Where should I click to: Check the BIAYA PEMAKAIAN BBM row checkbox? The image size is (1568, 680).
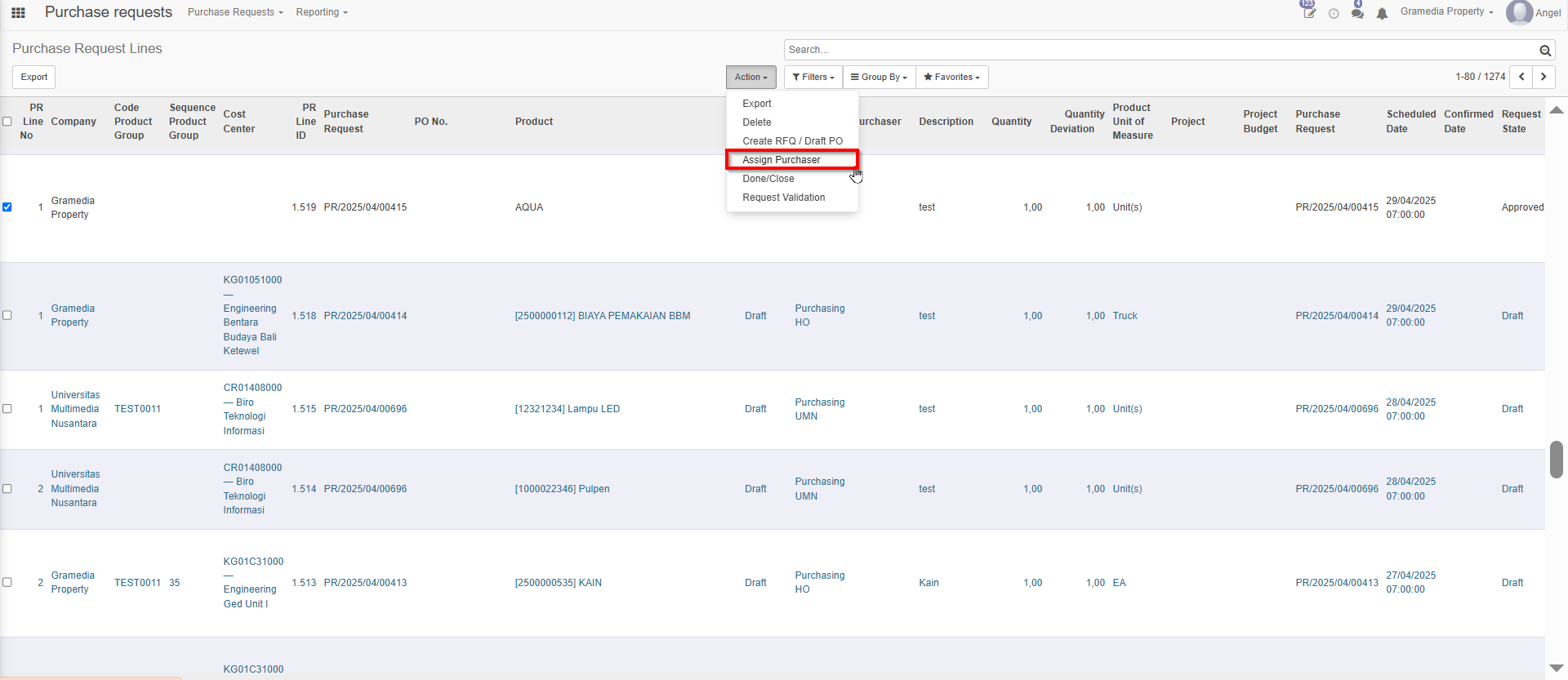(x=7, y=315)
